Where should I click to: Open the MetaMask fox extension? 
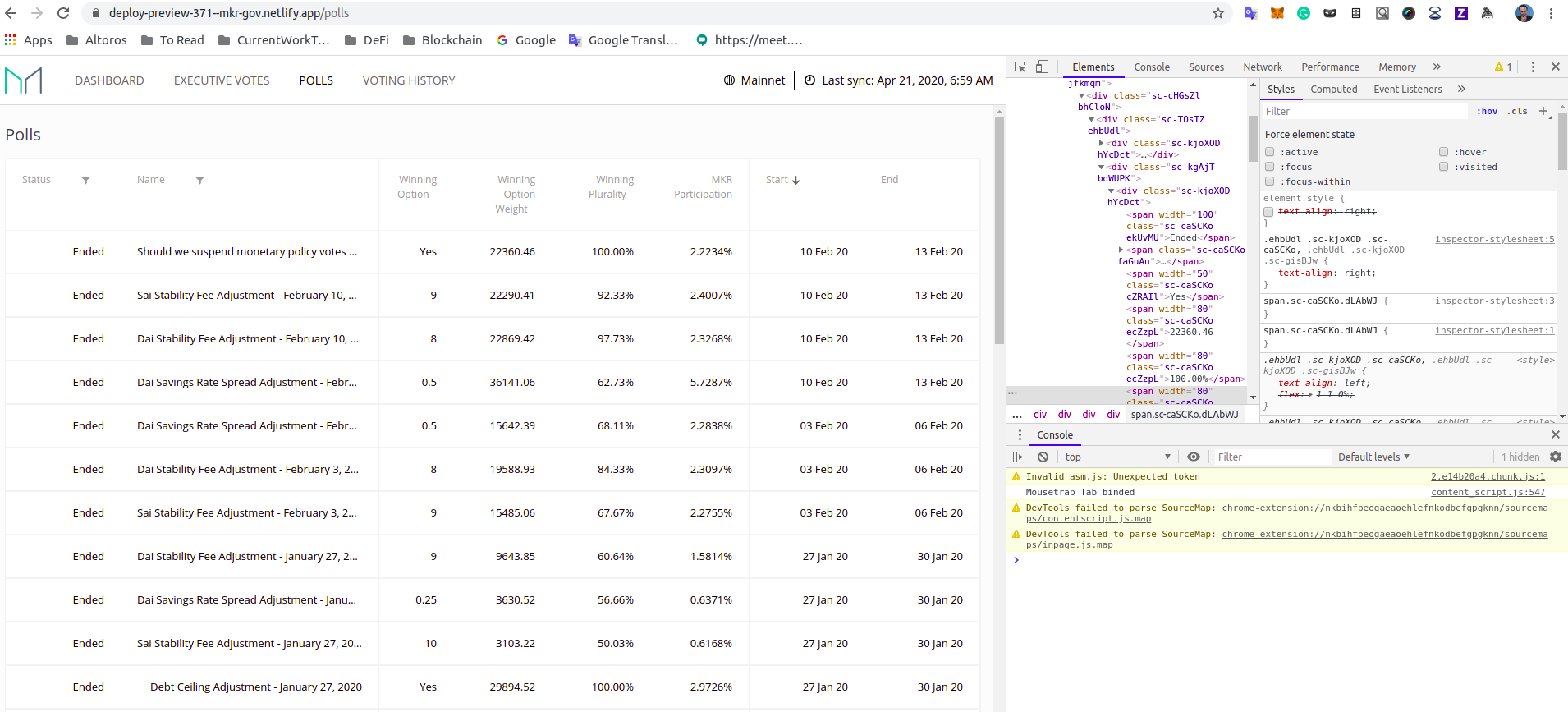point(1277,13)
